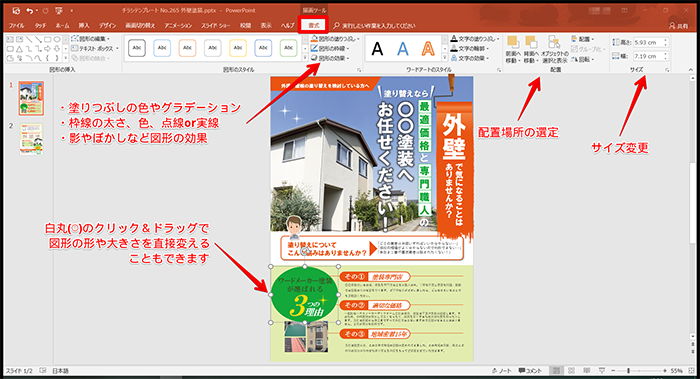This screenshot has width=700, height=379.
Task: Save the presentation from quick access toolbar
Action: (x=16, y=10)
